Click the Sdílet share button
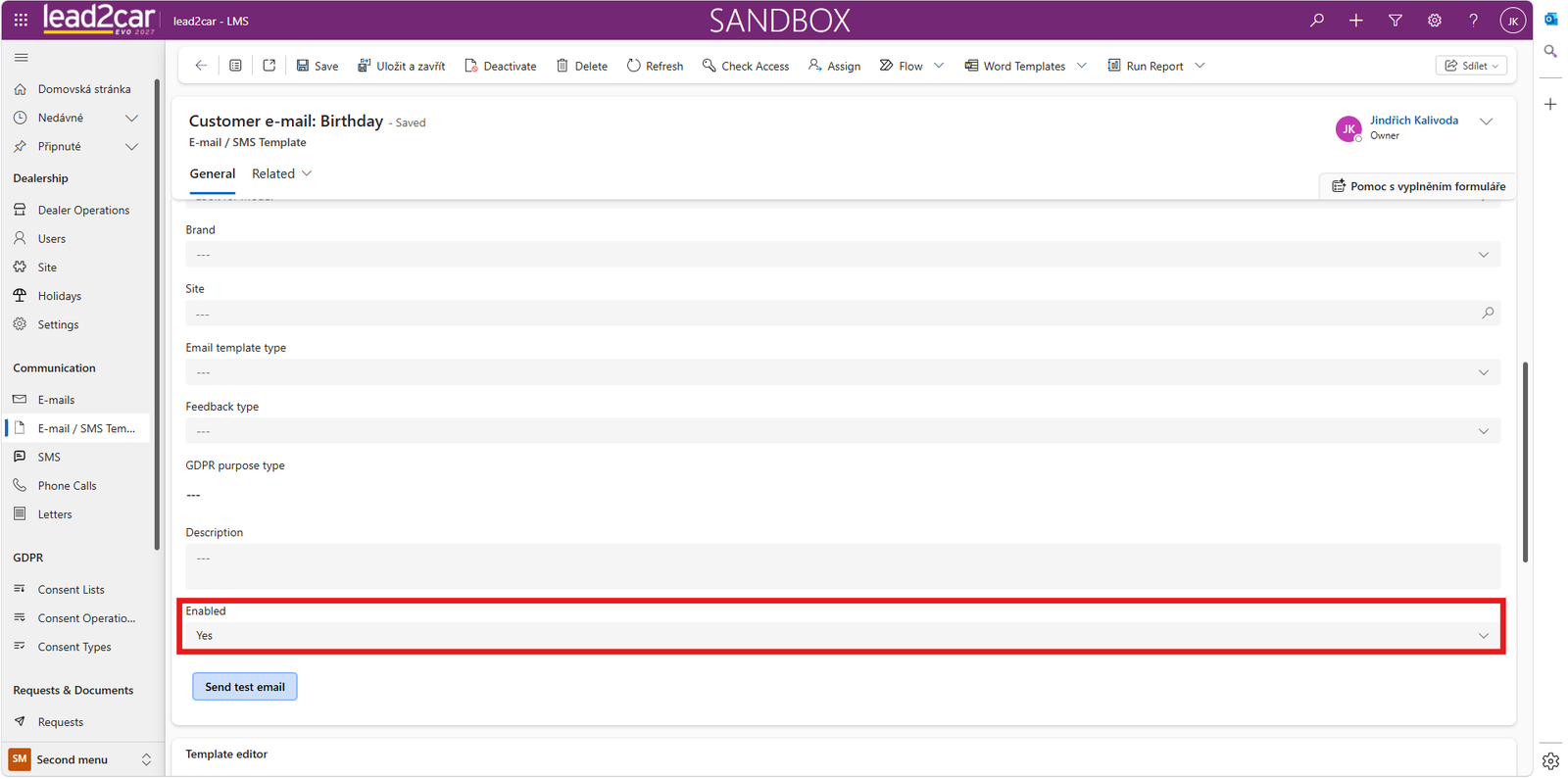 1471,66
